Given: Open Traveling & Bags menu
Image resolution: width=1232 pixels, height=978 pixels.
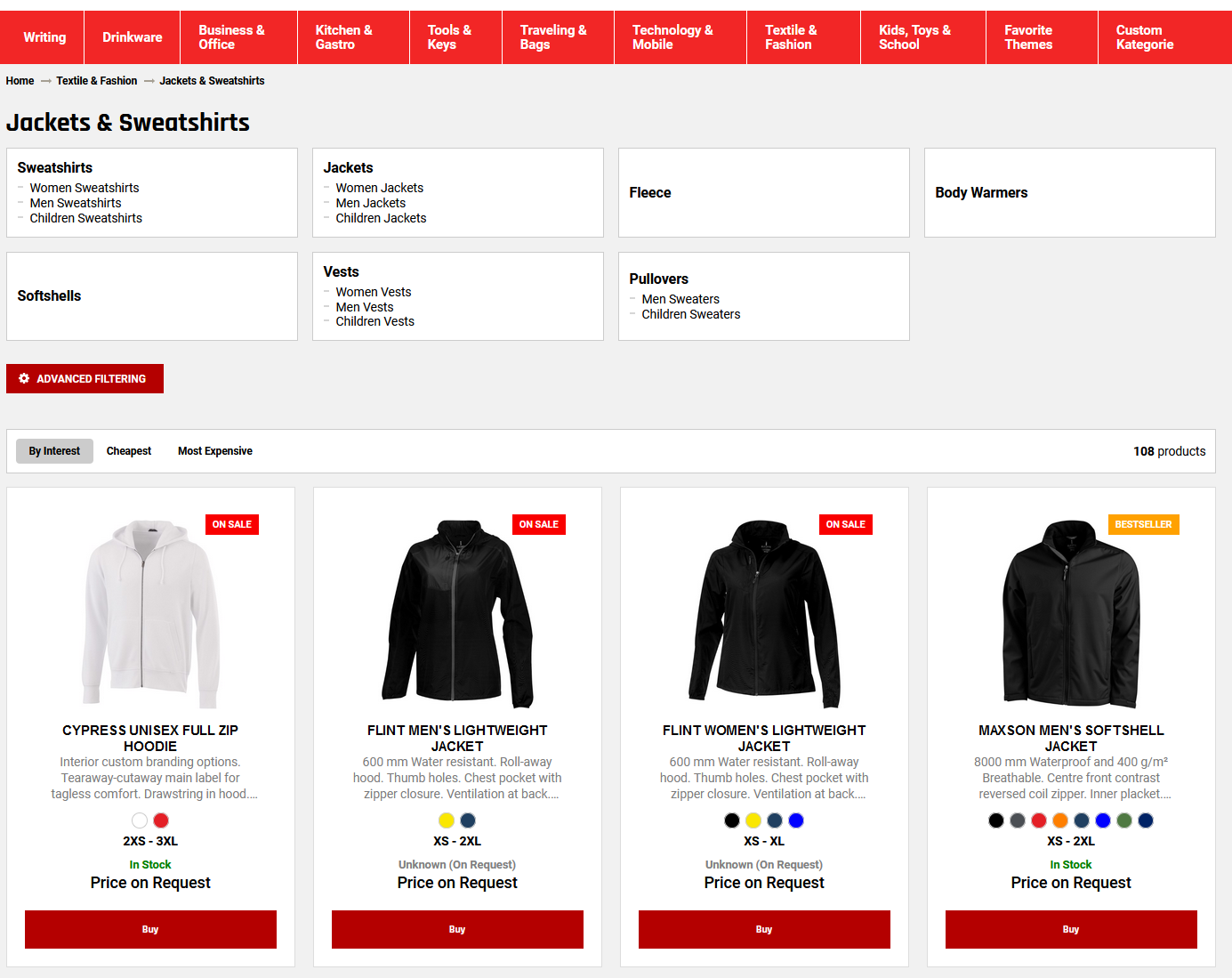Looking at the screenshot, I should point(558,37).
